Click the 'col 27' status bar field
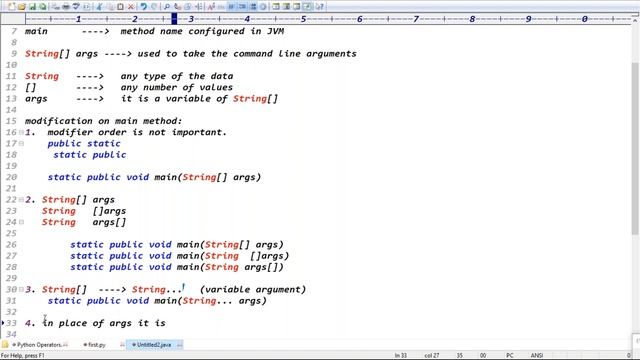 [x=432, y=356]
